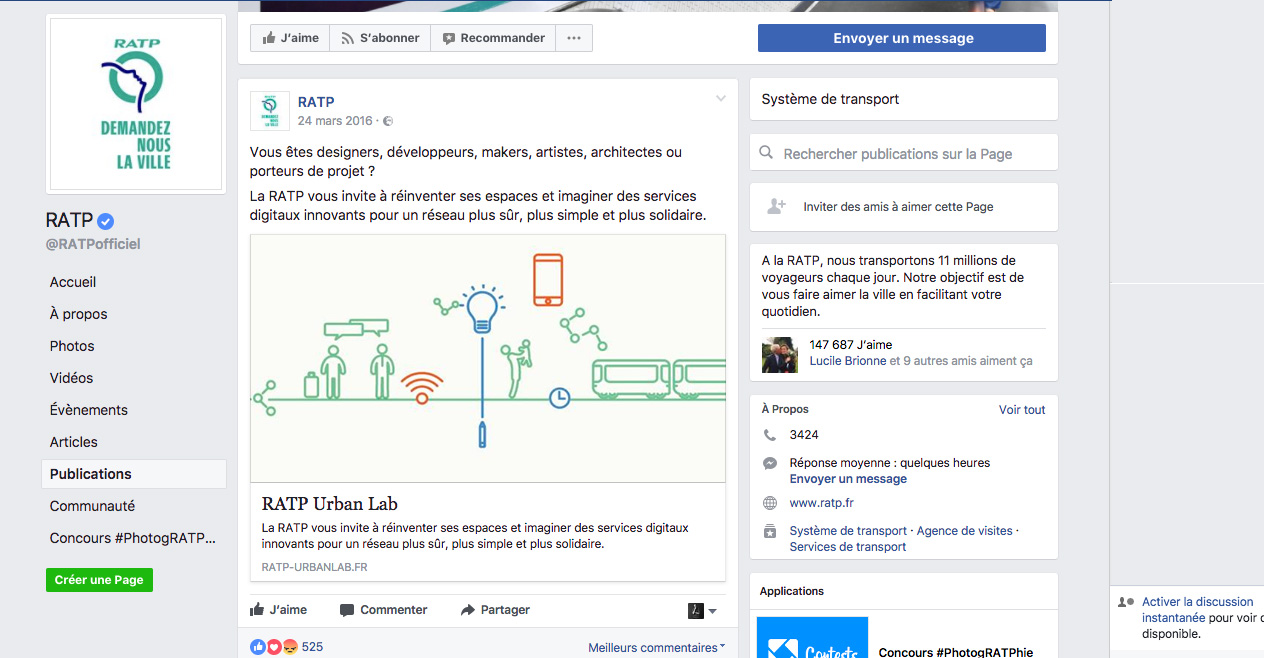
Task: Click Envoyer un message blue button
Action: pos(902,38)
